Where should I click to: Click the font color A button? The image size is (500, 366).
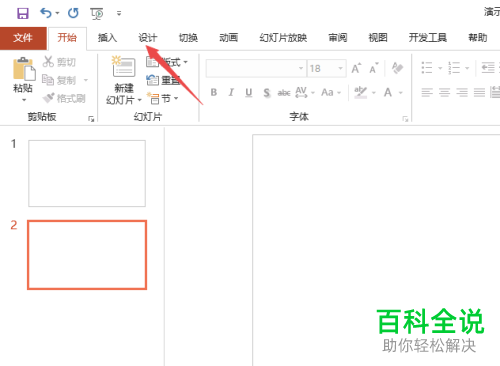[x=388, y=92]
